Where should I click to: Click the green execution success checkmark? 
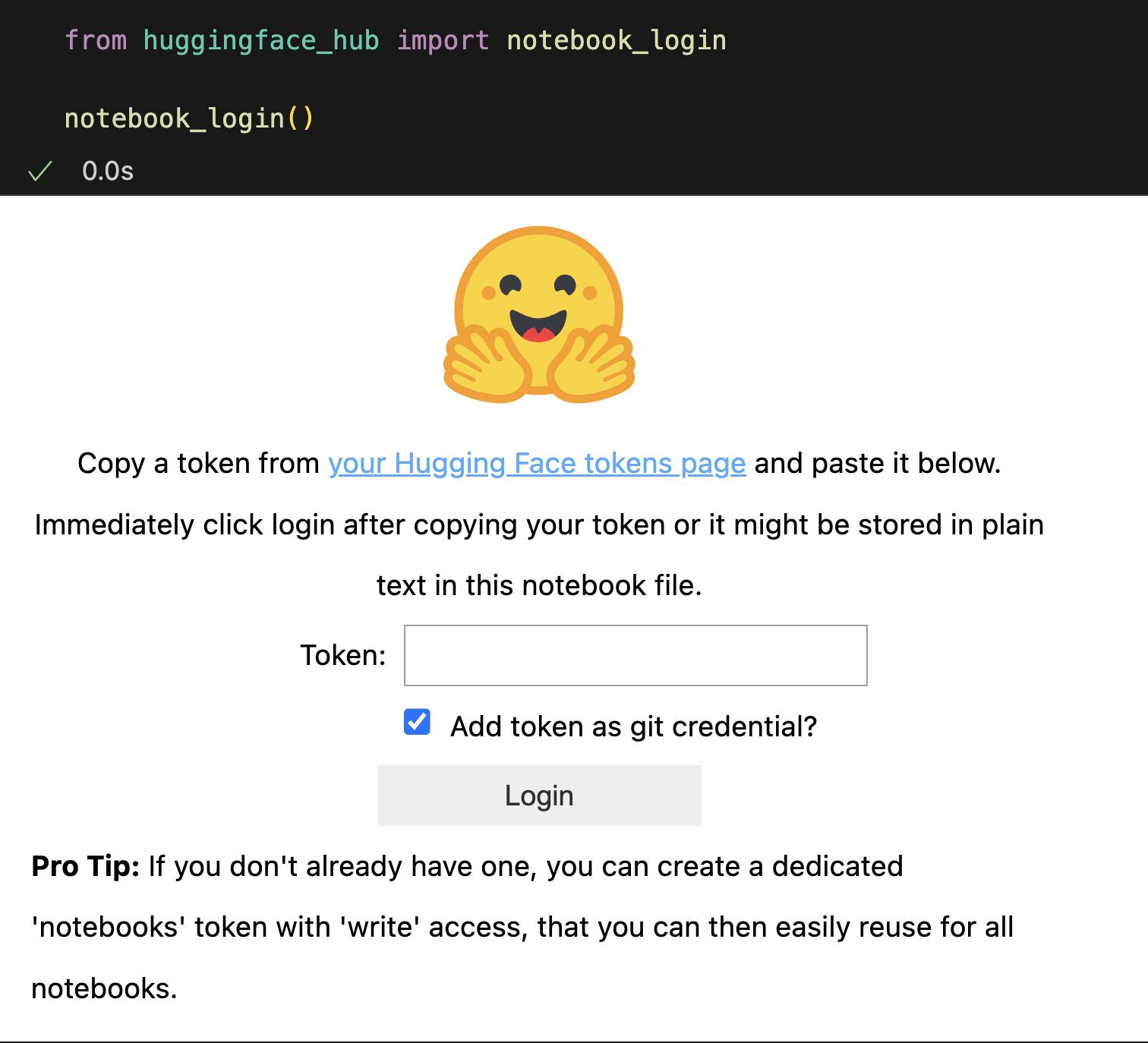click(x=39, y=172)
